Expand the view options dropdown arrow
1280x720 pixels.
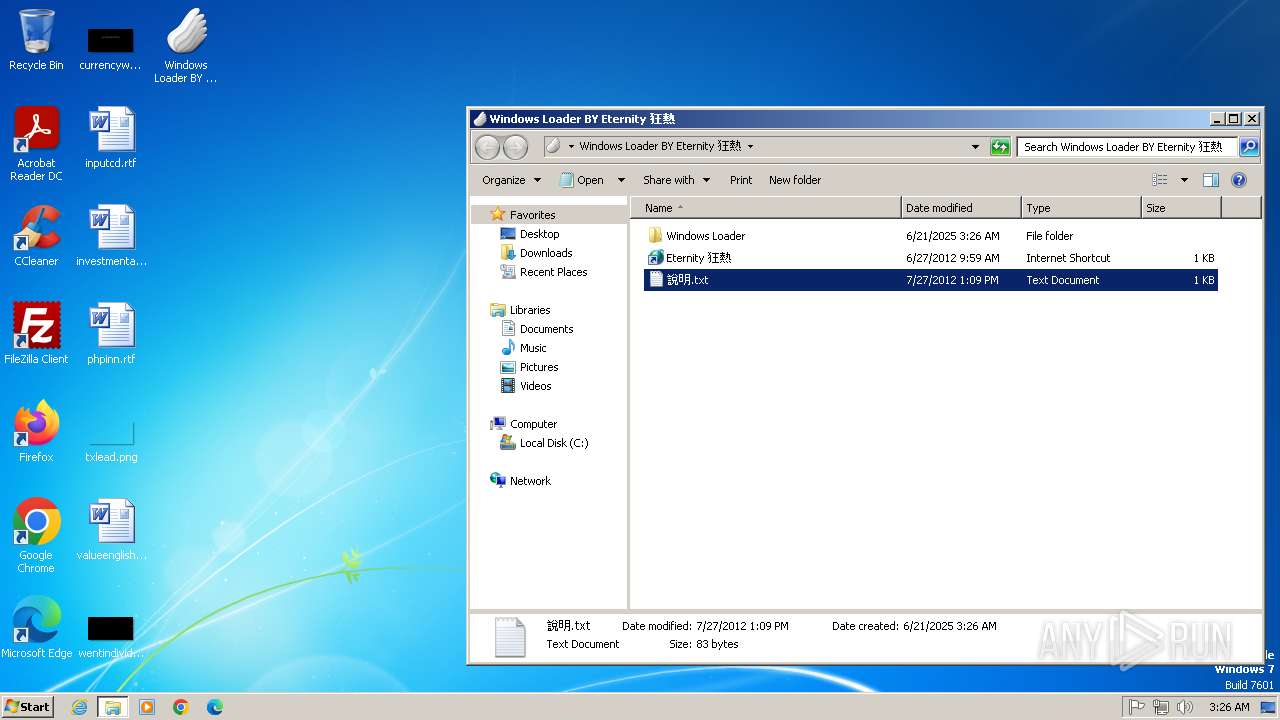coord(1184,180)
